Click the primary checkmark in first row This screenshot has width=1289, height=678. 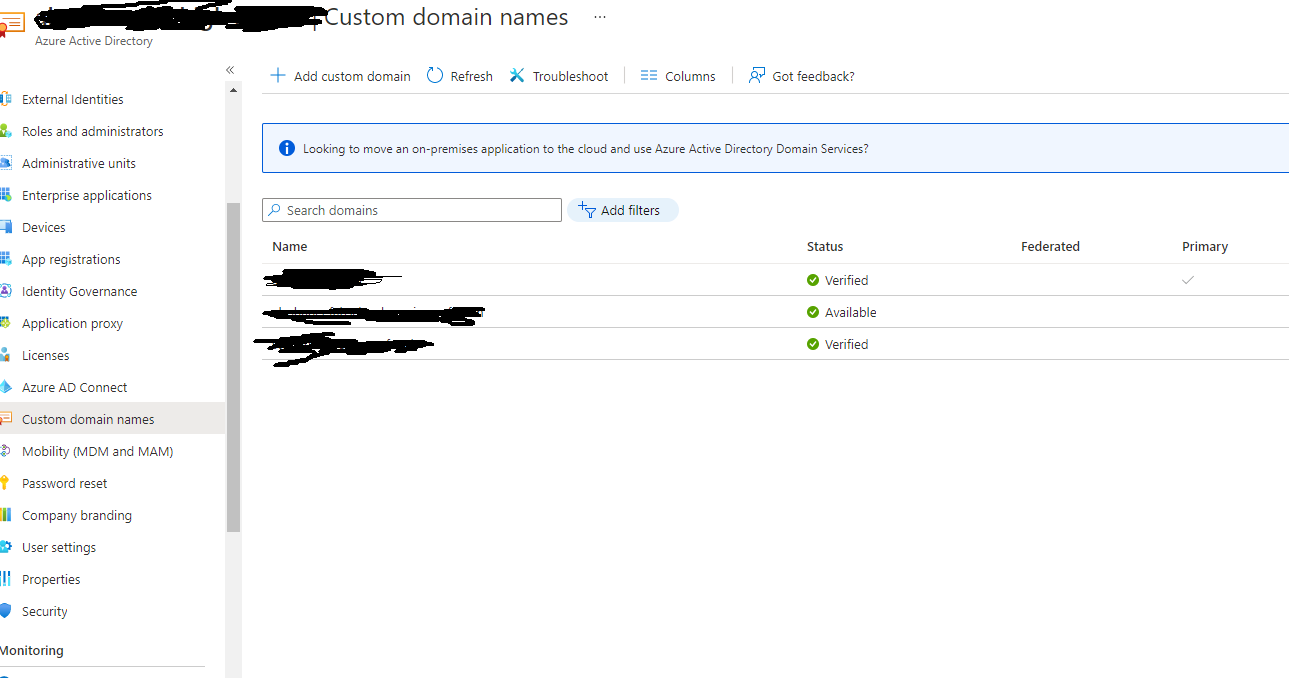coord(1188,280)
